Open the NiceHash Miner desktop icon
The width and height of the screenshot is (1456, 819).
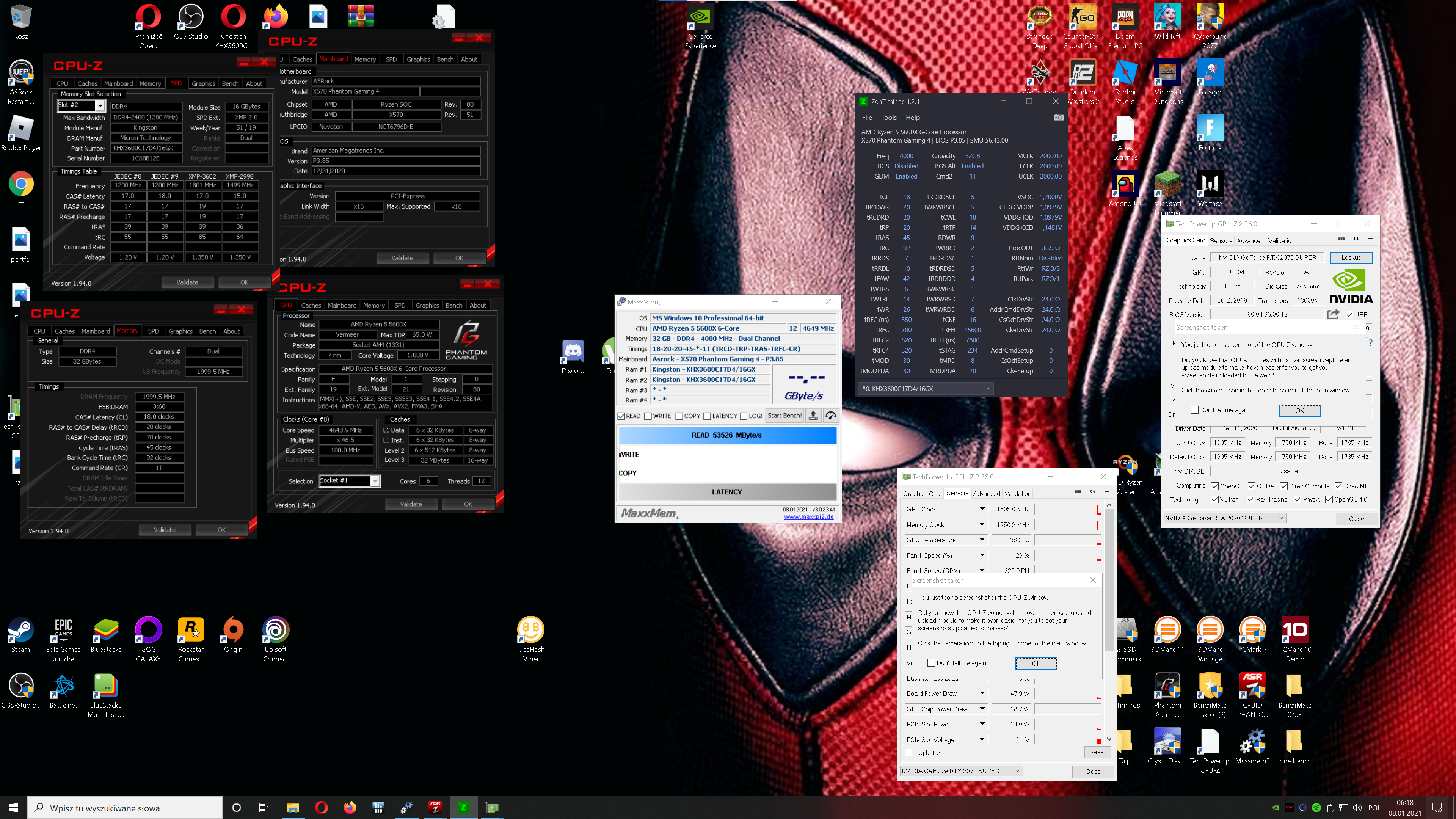point(530,639)
